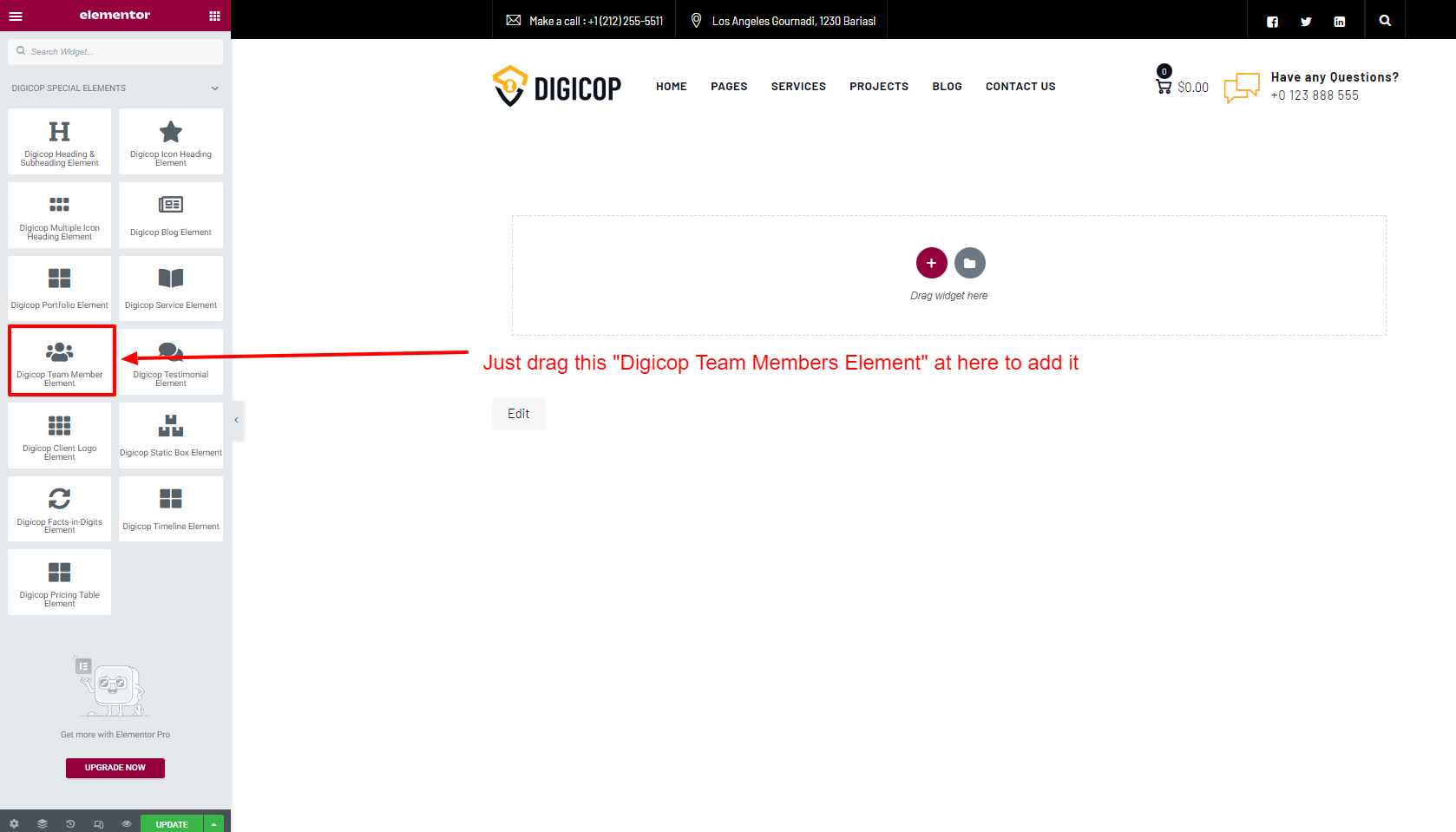The width and height of the screenshot is (1456, 832).
Task: Select the Digicop Team Member Element widget
Action: click(x=60, y=362)
